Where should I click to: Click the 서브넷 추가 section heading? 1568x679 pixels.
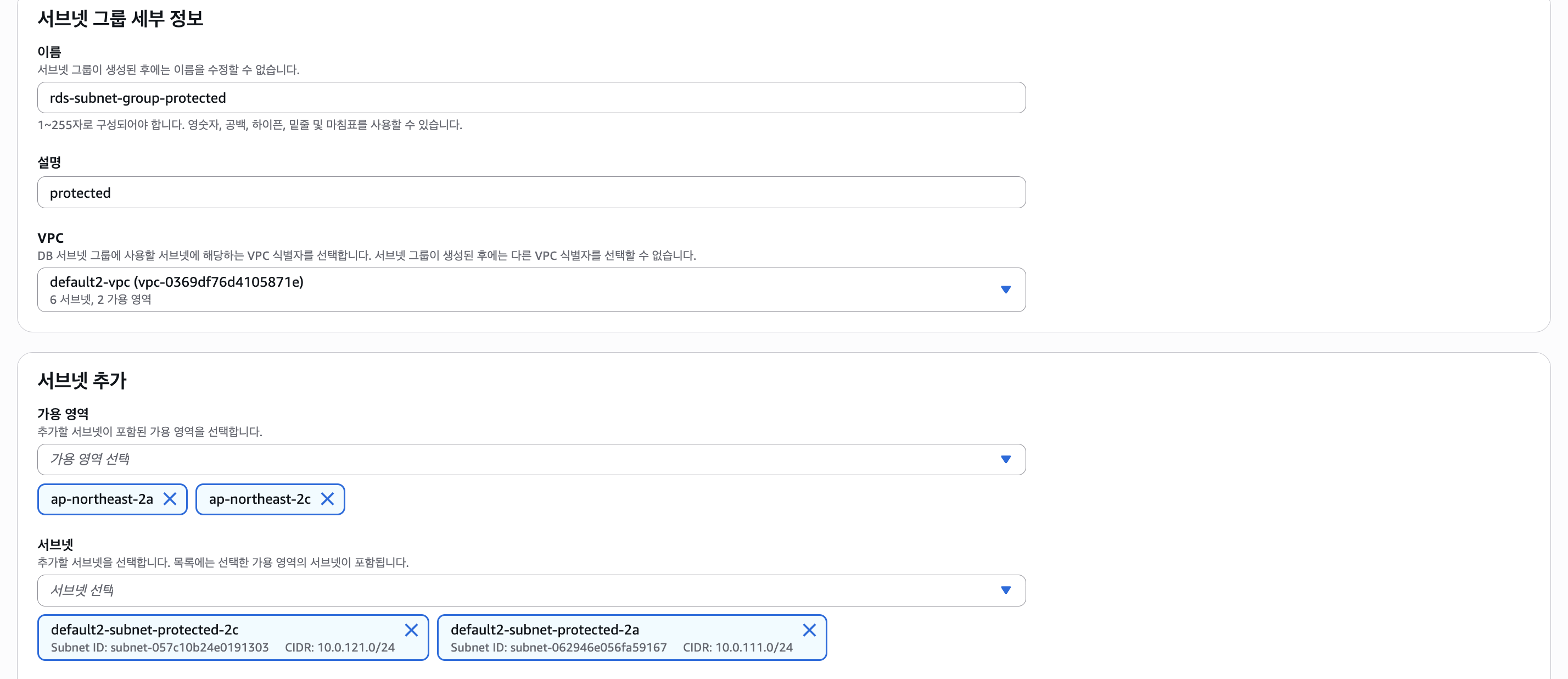click(x=82, y=380)
